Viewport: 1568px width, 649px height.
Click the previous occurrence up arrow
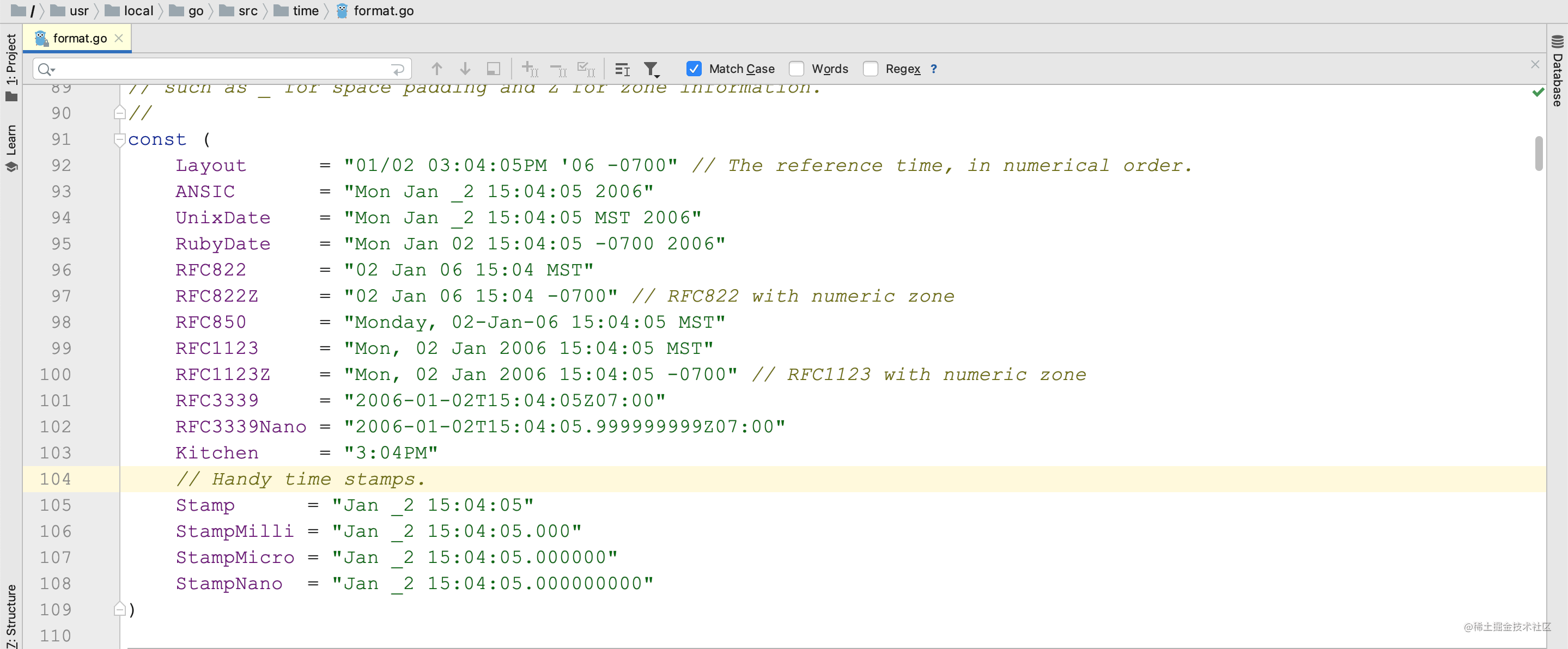tap(436, 69)
